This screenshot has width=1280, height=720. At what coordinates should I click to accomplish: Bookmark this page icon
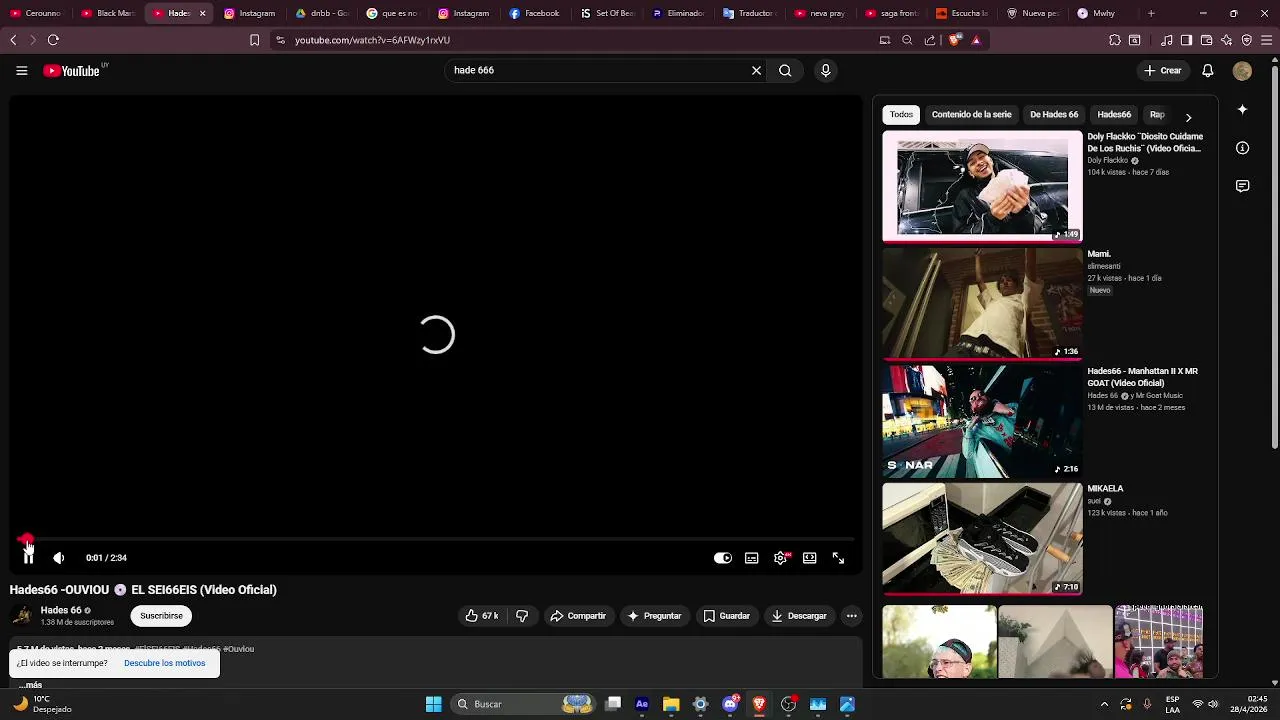254,40
